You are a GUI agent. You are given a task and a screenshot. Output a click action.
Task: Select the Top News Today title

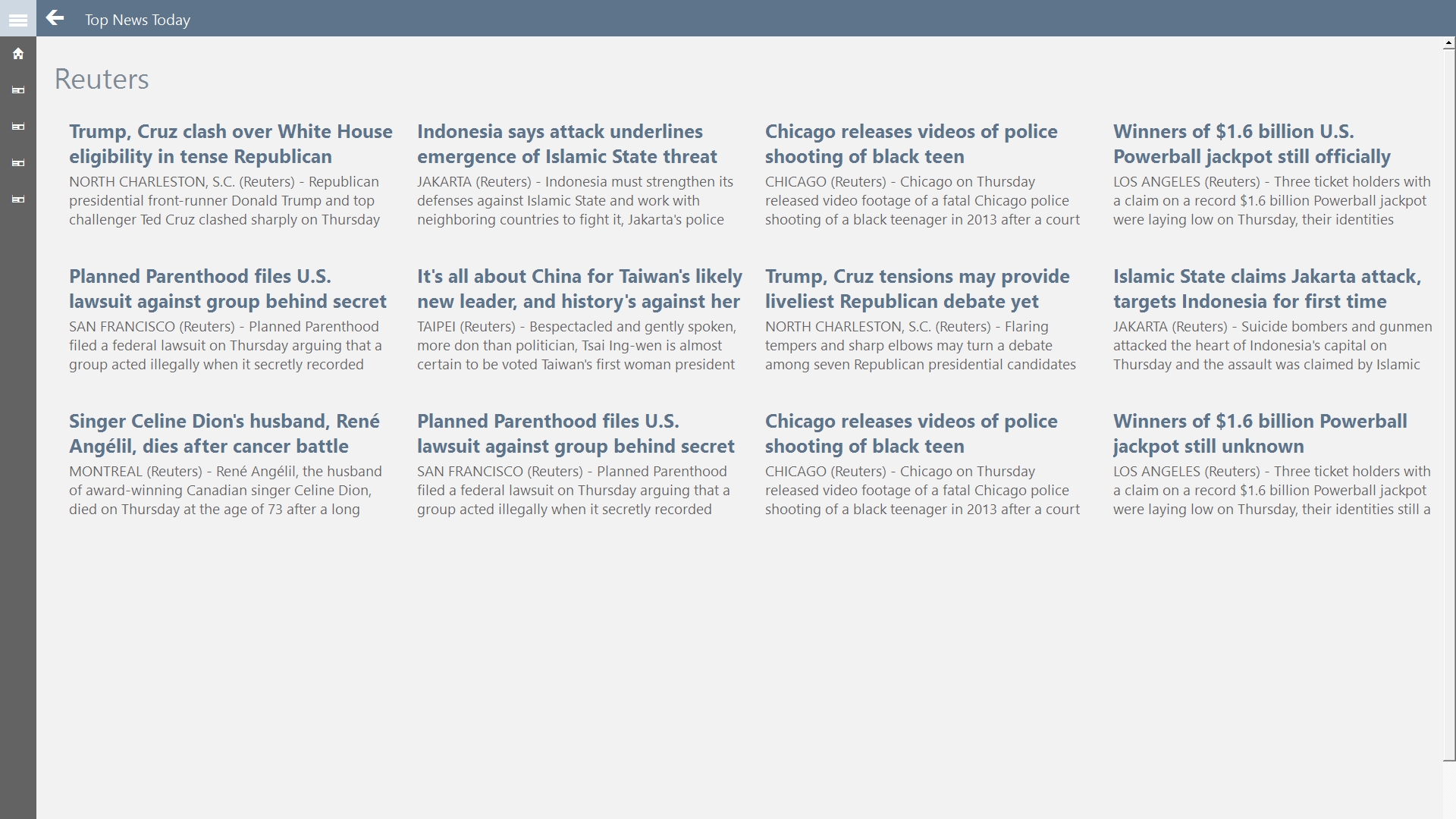[x=137, y=20]
